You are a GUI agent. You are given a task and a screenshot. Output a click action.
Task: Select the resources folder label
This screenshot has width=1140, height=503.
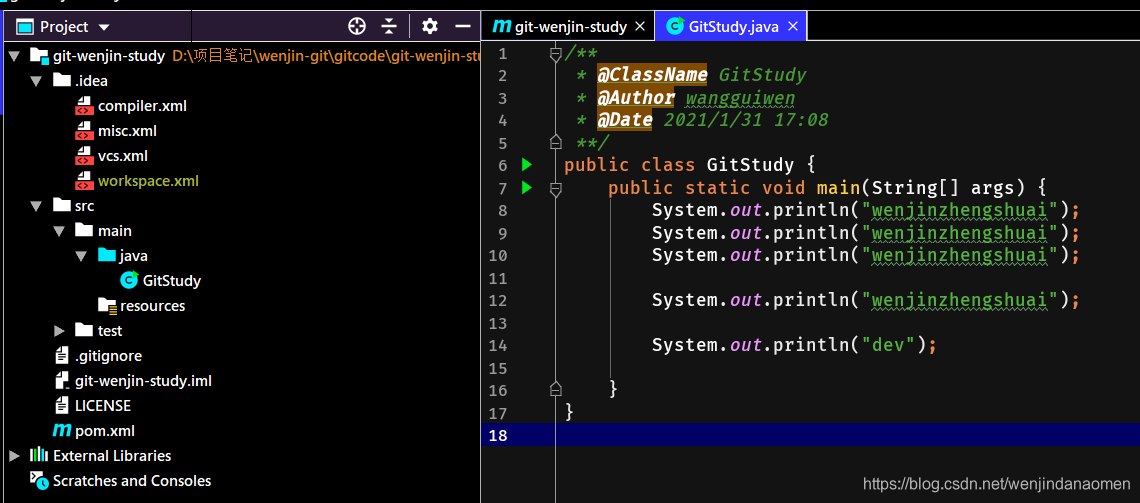coord(153,306)
